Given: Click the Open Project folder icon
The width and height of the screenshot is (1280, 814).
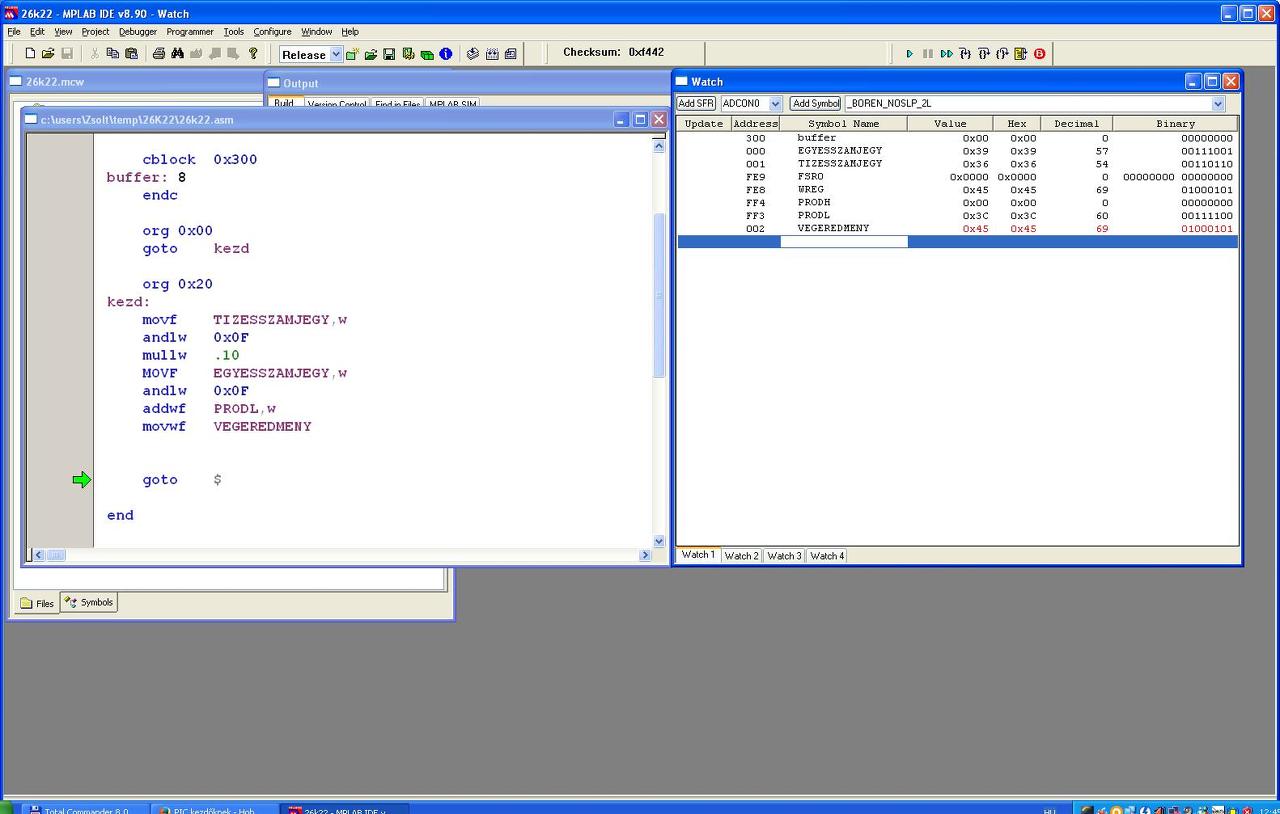Looking at the screenshot, I should 371,54.
